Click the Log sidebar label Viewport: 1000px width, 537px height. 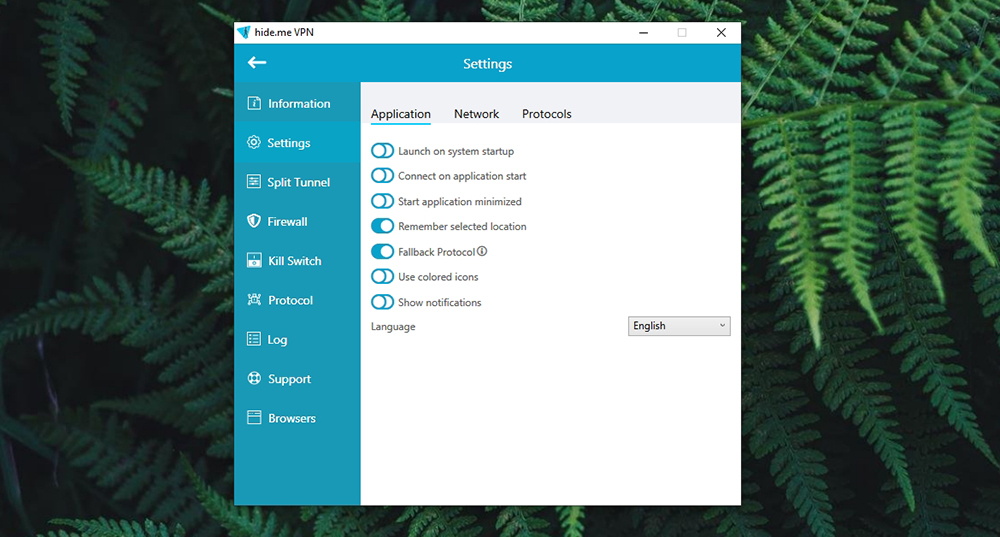[x=277, y=340]
